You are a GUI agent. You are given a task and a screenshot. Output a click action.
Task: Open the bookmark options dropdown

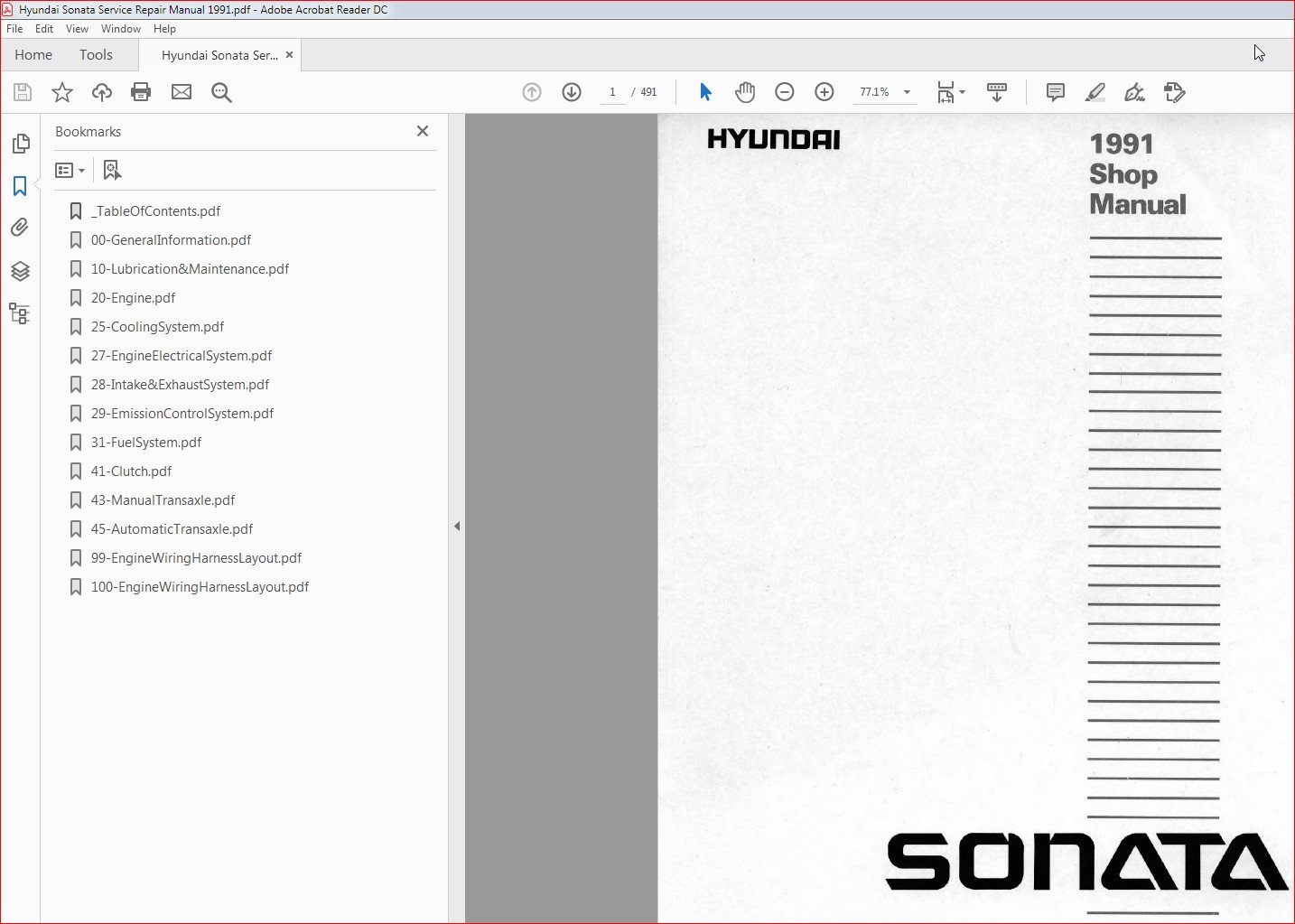[x=70, y=170]
